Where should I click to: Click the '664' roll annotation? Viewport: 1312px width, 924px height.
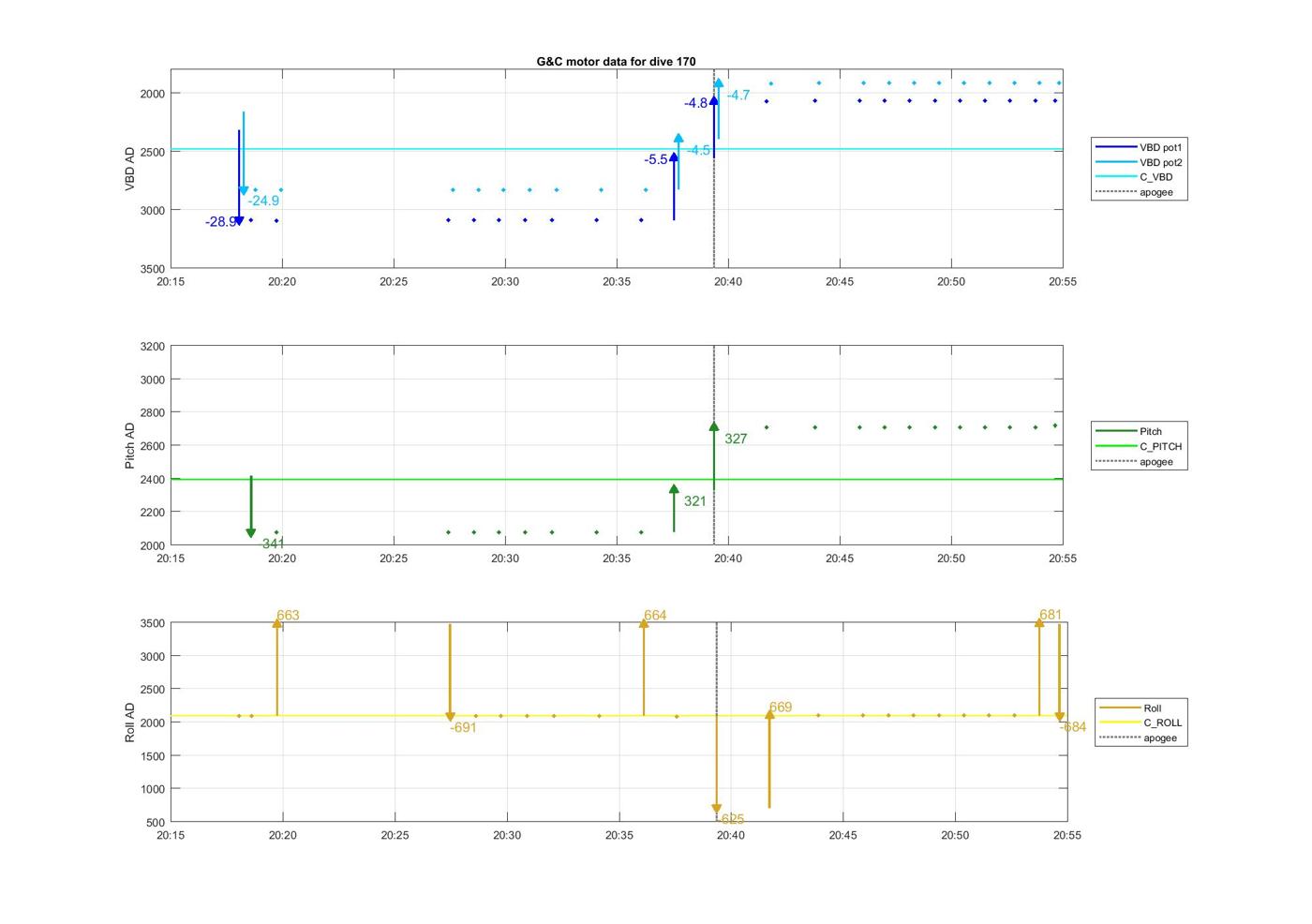655,616
